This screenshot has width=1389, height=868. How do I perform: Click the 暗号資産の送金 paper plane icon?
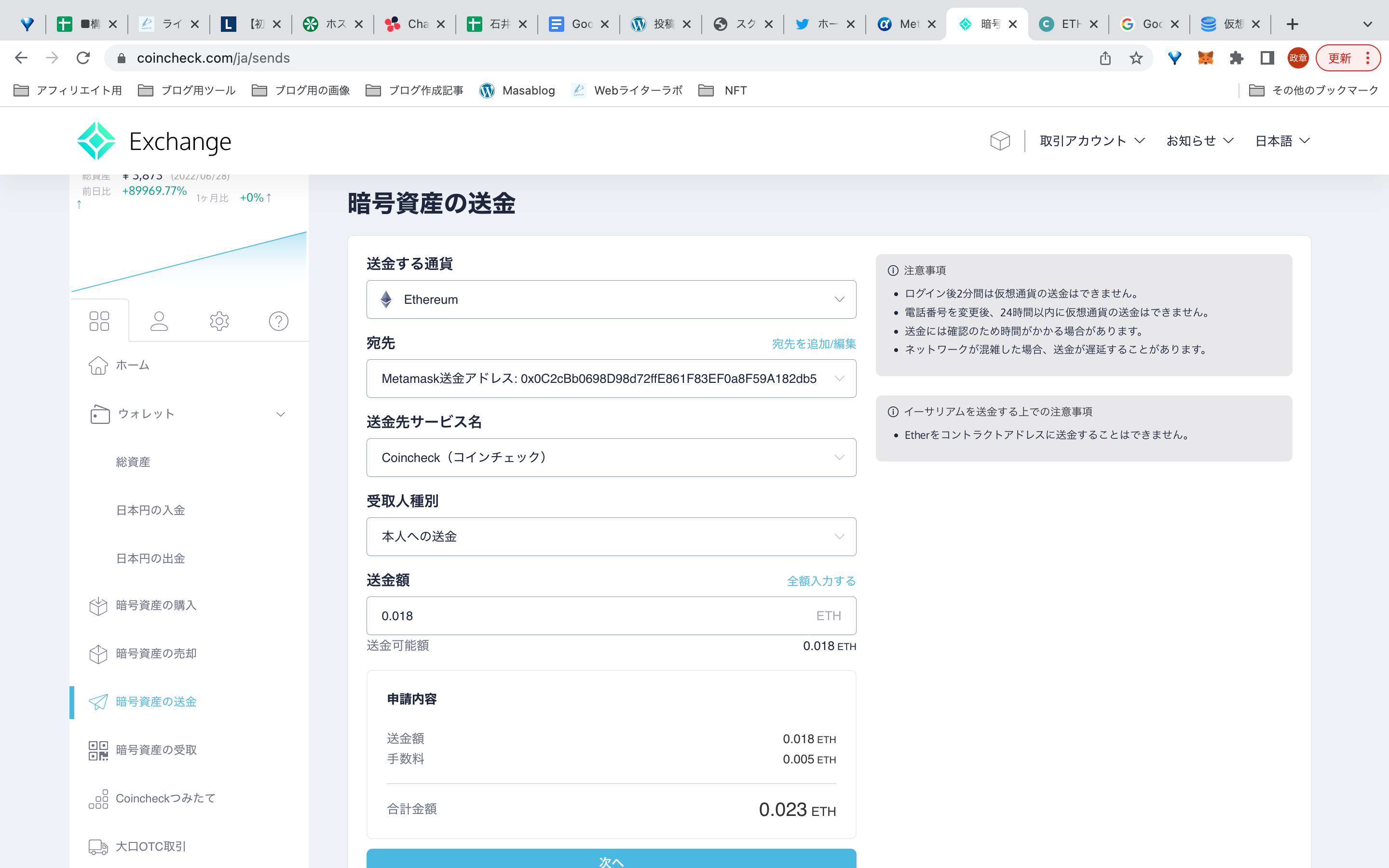click(x=98, y=702)
